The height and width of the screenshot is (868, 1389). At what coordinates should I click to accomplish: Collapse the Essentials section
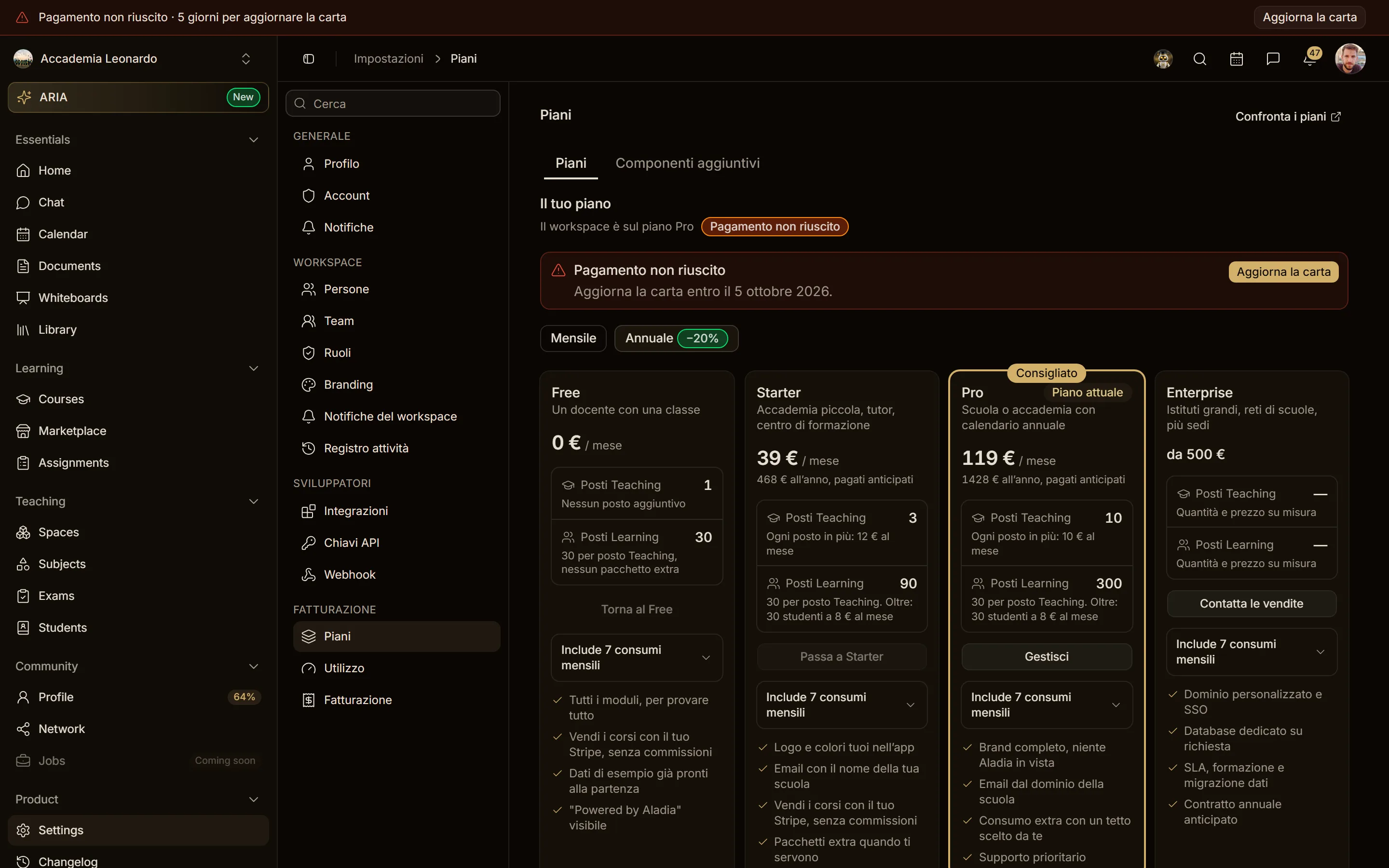tap(138, 139)
